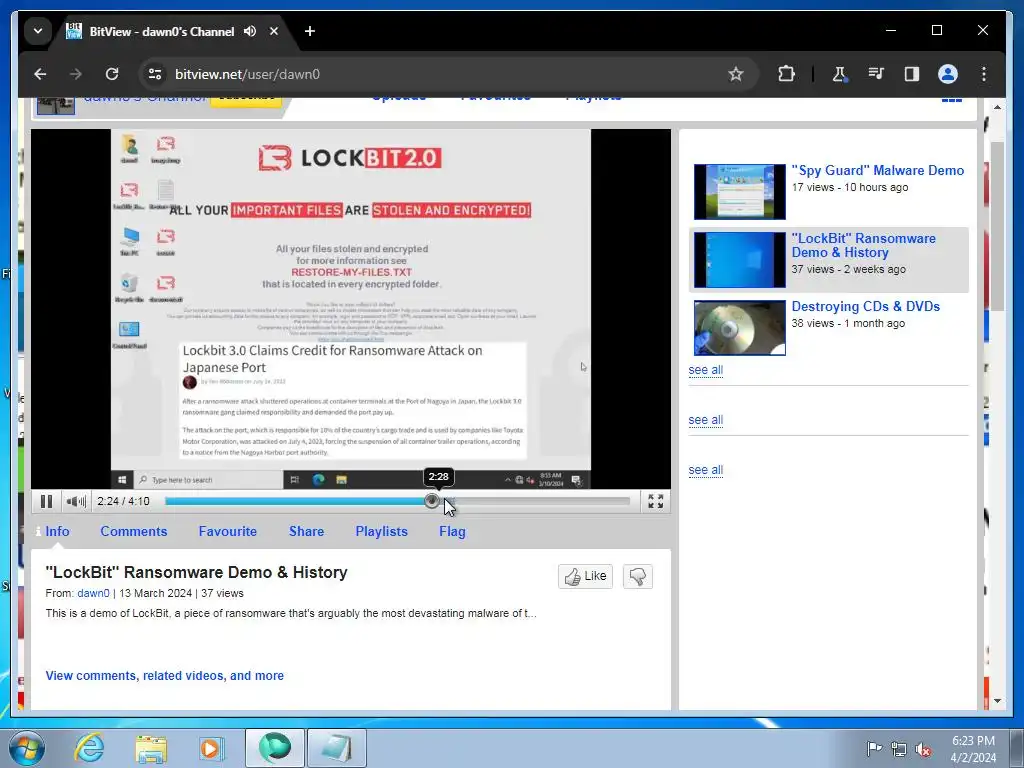
Task: Open the Share tab
Action: click(x=306, y=532)
